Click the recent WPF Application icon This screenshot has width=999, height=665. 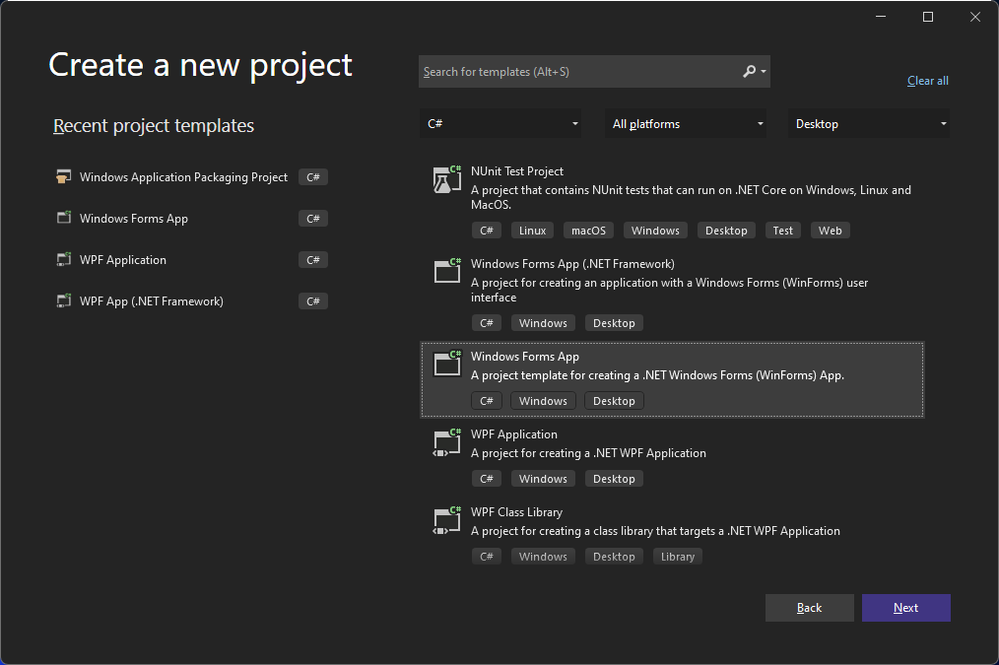point(64,259)
